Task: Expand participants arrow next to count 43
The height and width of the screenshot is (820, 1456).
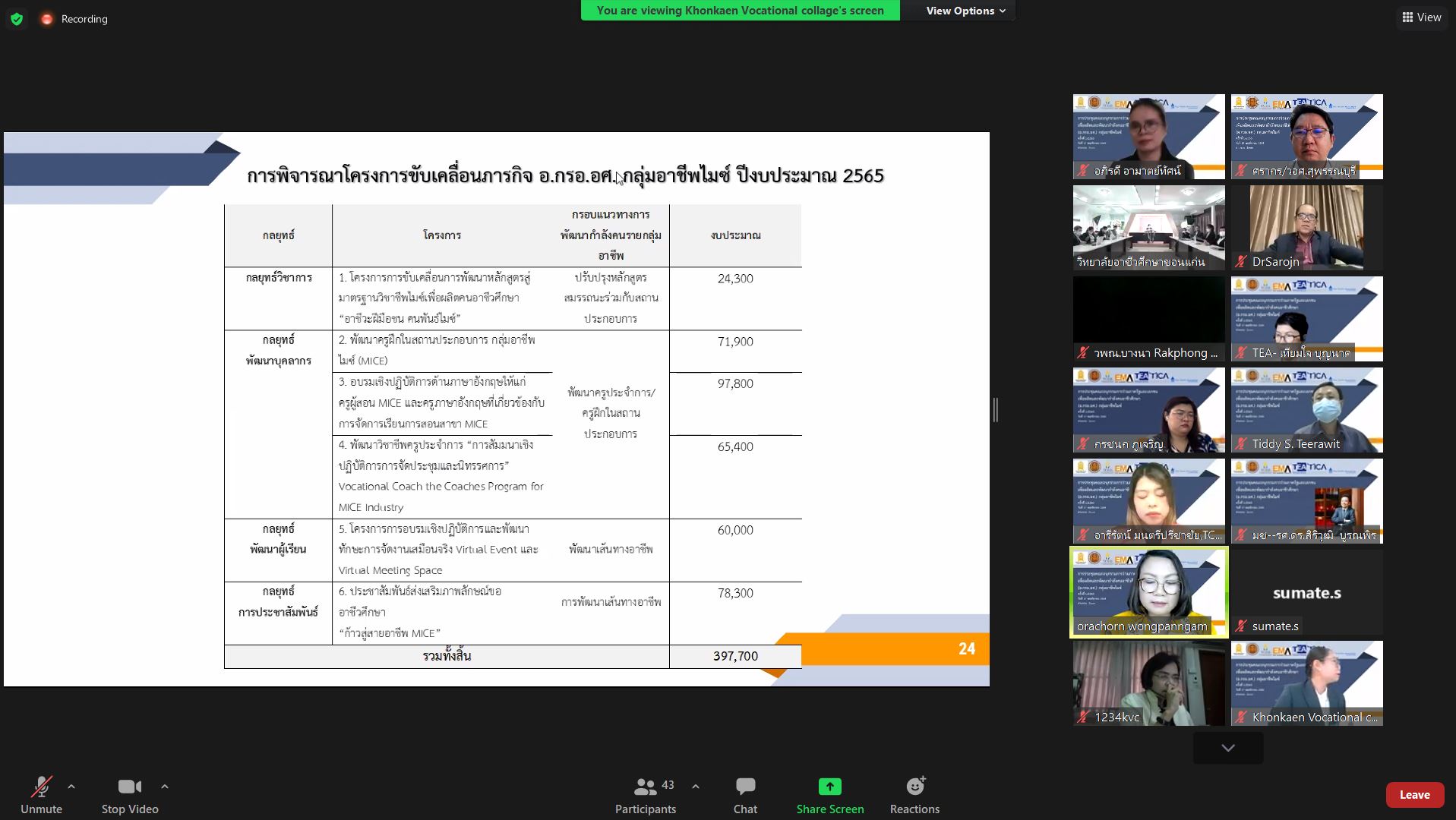Action: click(x=696, y=787)
